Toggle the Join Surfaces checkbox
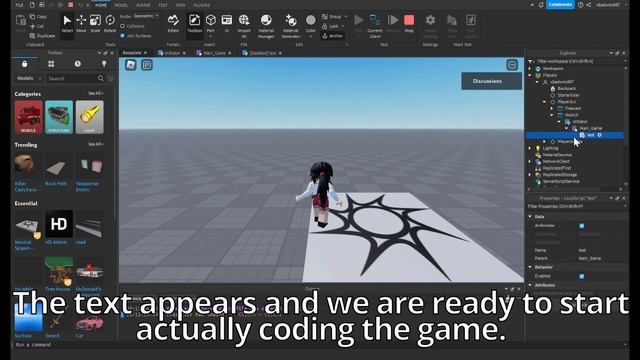 pyautogui.click(x=122, y=36)
